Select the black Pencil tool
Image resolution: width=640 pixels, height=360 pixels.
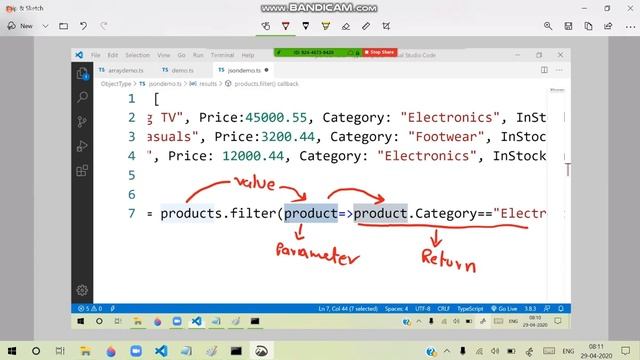click(x=305, y=26)
